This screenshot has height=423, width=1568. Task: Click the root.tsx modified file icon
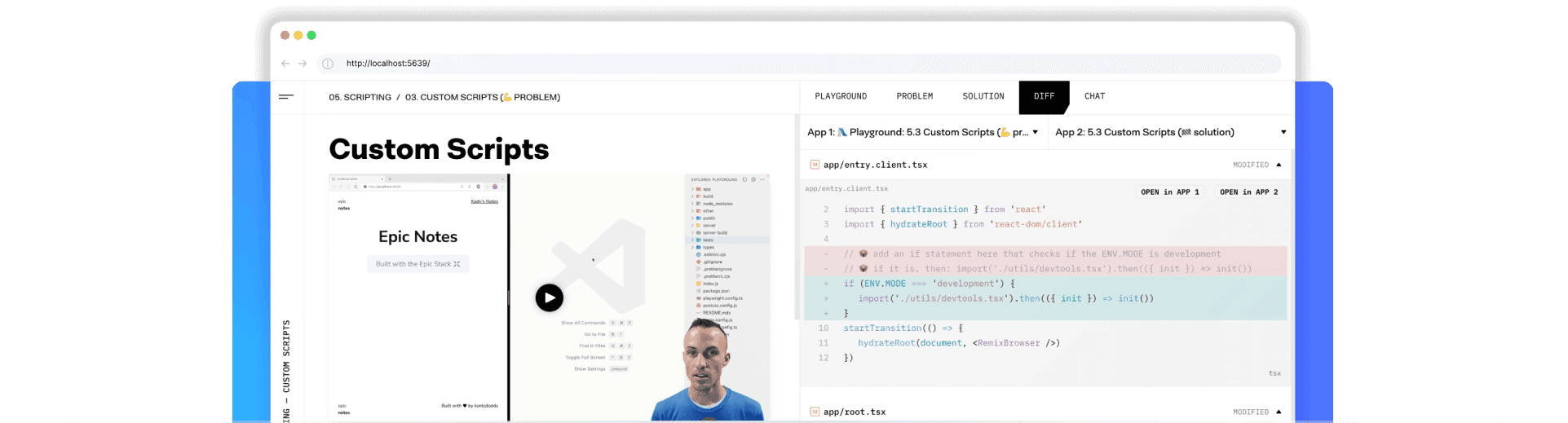click(814, 412)
